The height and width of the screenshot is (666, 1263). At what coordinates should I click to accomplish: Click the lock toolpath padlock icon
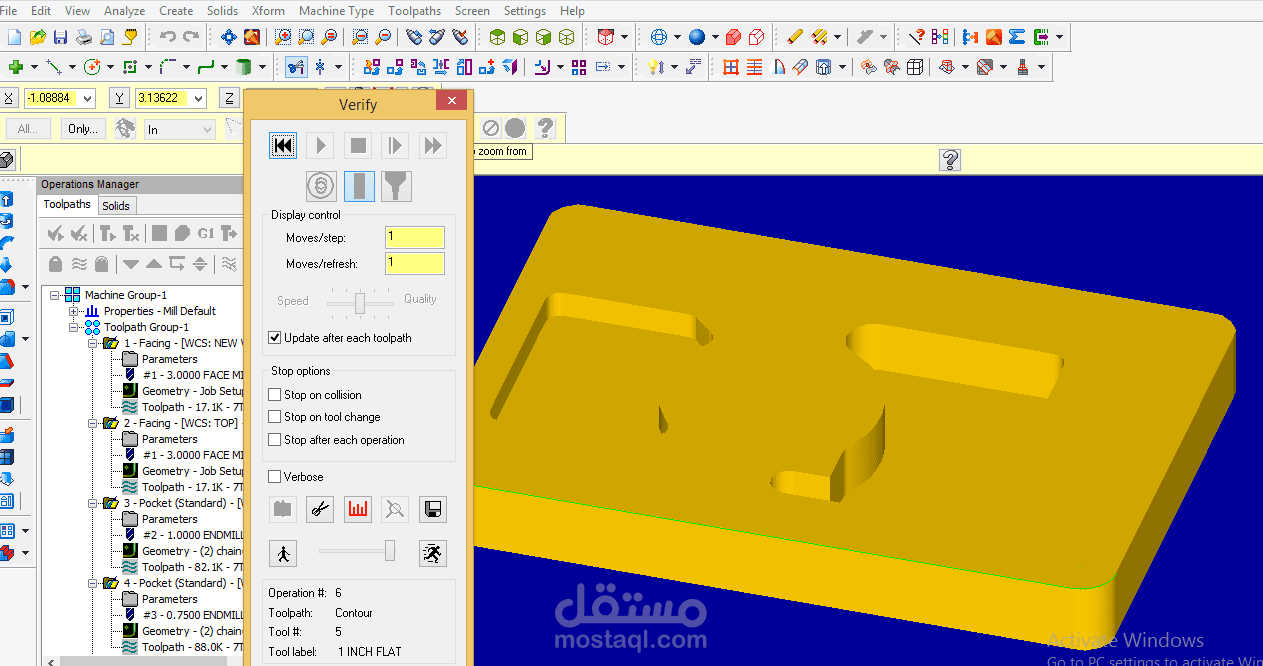click(x=56, y=264)
